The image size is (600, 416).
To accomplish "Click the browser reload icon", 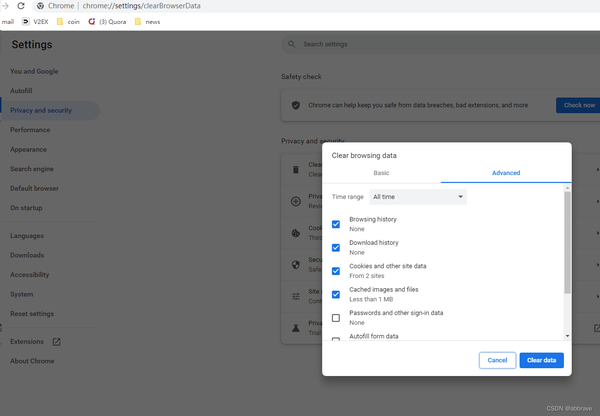I will click(x=23, y=6).
